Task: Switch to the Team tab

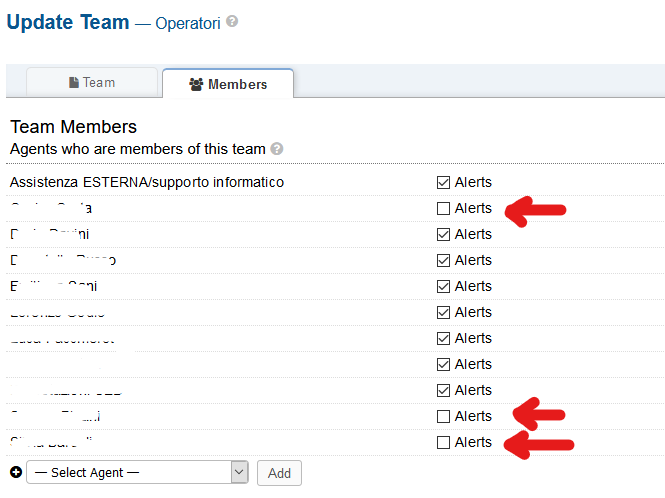Action: [92, 83]
